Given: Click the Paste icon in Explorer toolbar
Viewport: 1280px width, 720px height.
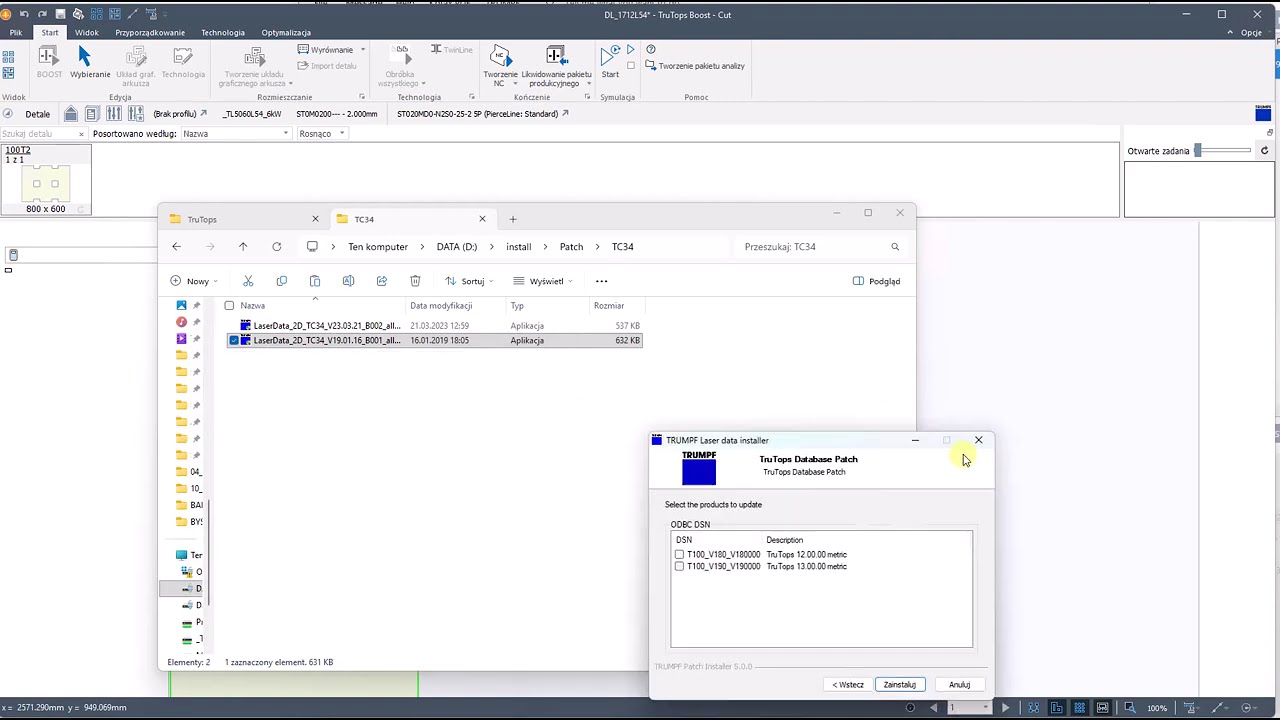Looking at the screenshot, I should coord(315,281).
